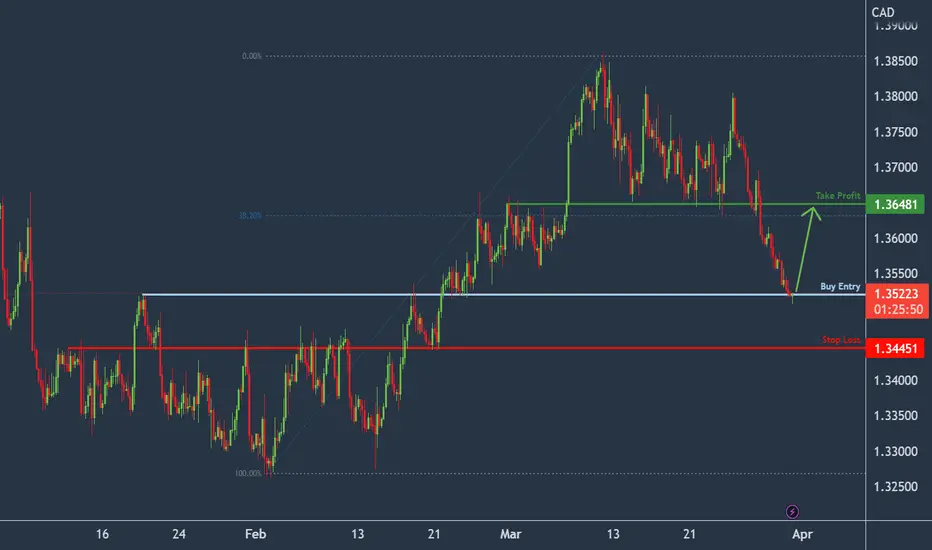Click the countdown timer 01:25:50
This screenshot has height=550, width=932.
point(898,310)
